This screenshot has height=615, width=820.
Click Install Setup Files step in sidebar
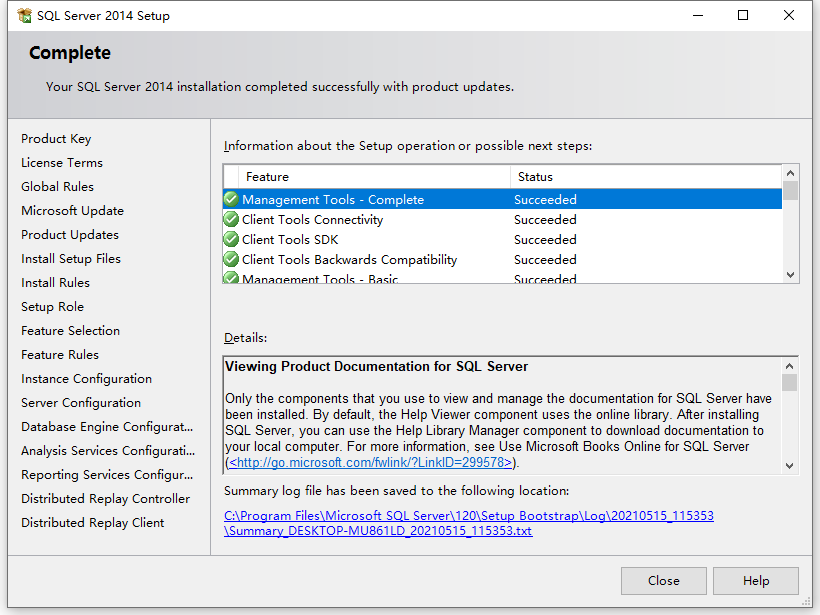[71, 259]
